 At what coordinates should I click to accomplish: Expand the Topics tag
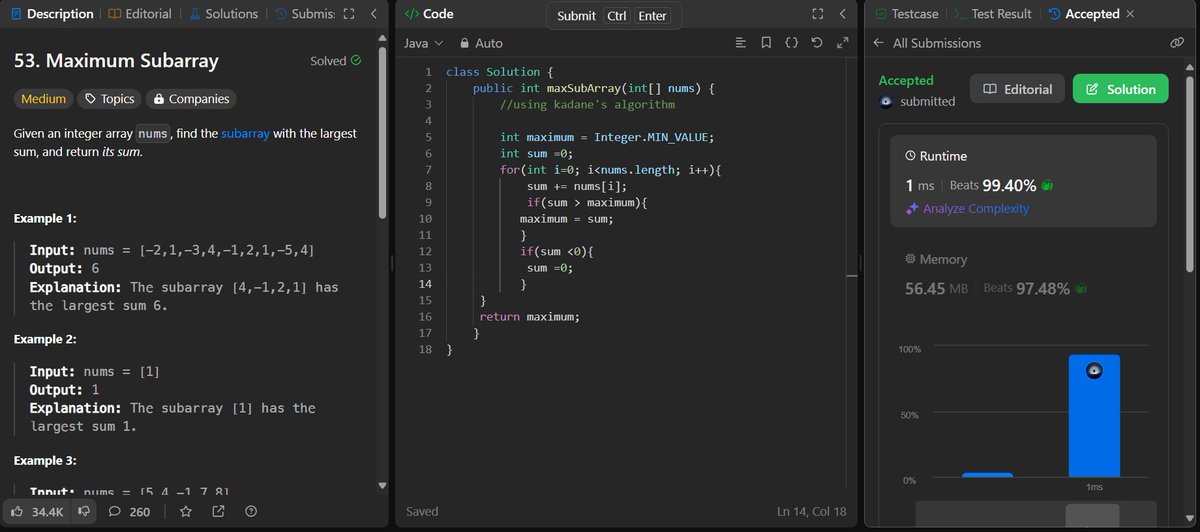click(x=110, y=99)
